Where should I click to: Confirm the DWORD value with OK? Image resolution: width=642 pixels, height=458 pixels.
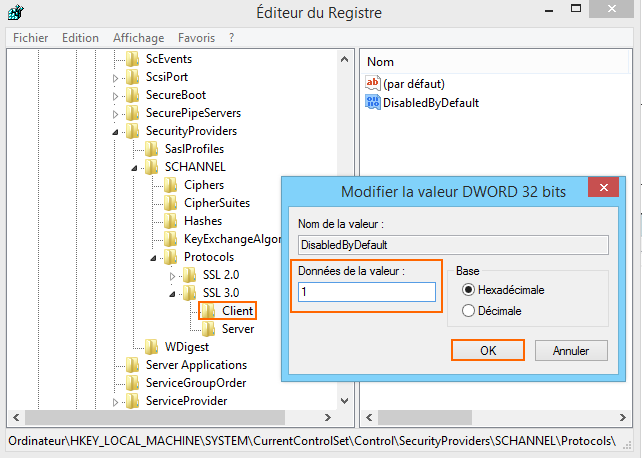tap(488, 350)
